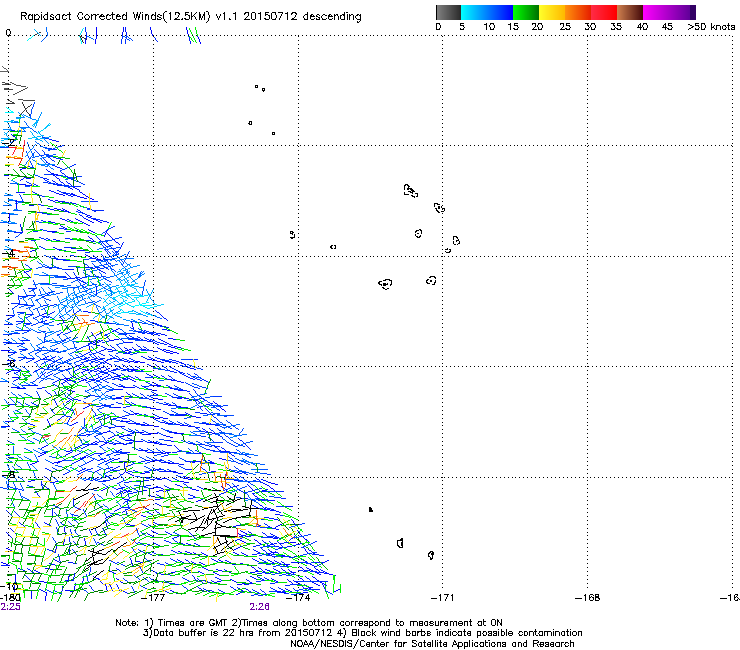Click the orange 25-30 knots legend swatch

(578, 12)
